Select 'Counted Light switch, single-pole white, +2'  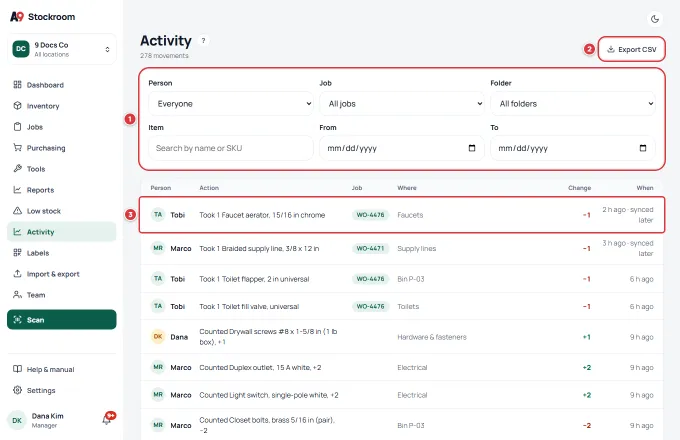coord(269,395)
